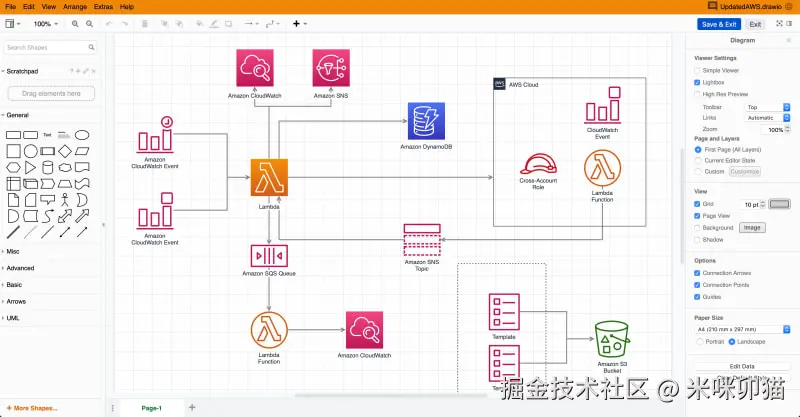
Task: Open the Links dropdown set to Automatic
Action: tap(767, 118)
